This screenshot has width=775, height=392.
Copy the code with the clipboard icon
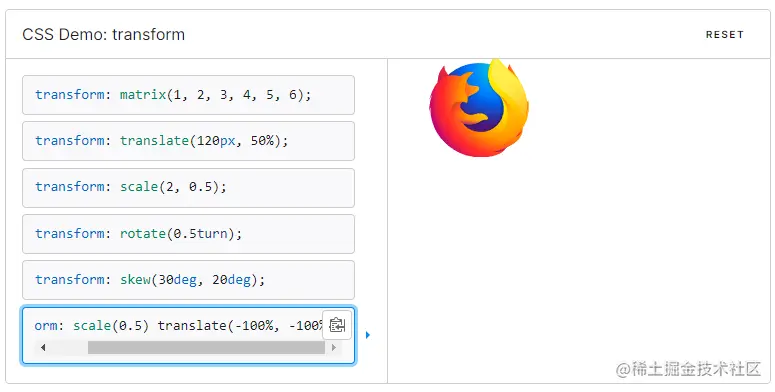coord(337,325)
